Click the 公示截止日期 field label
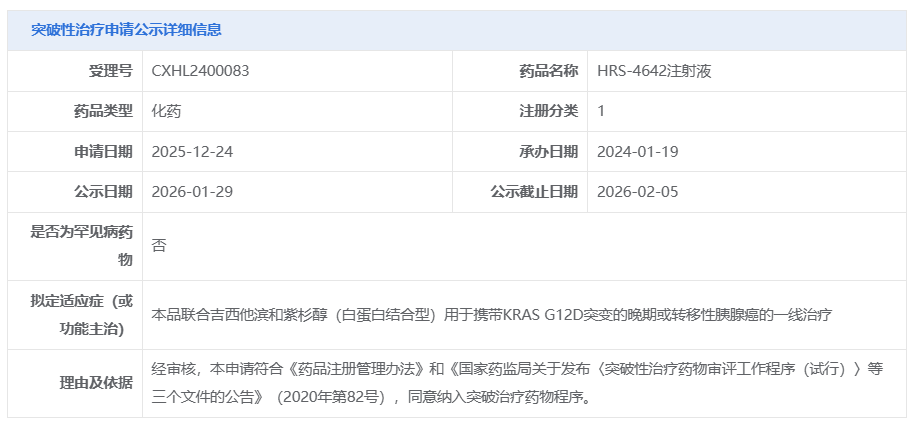Viewport: 914px width, 432px height. coord(534,191)
